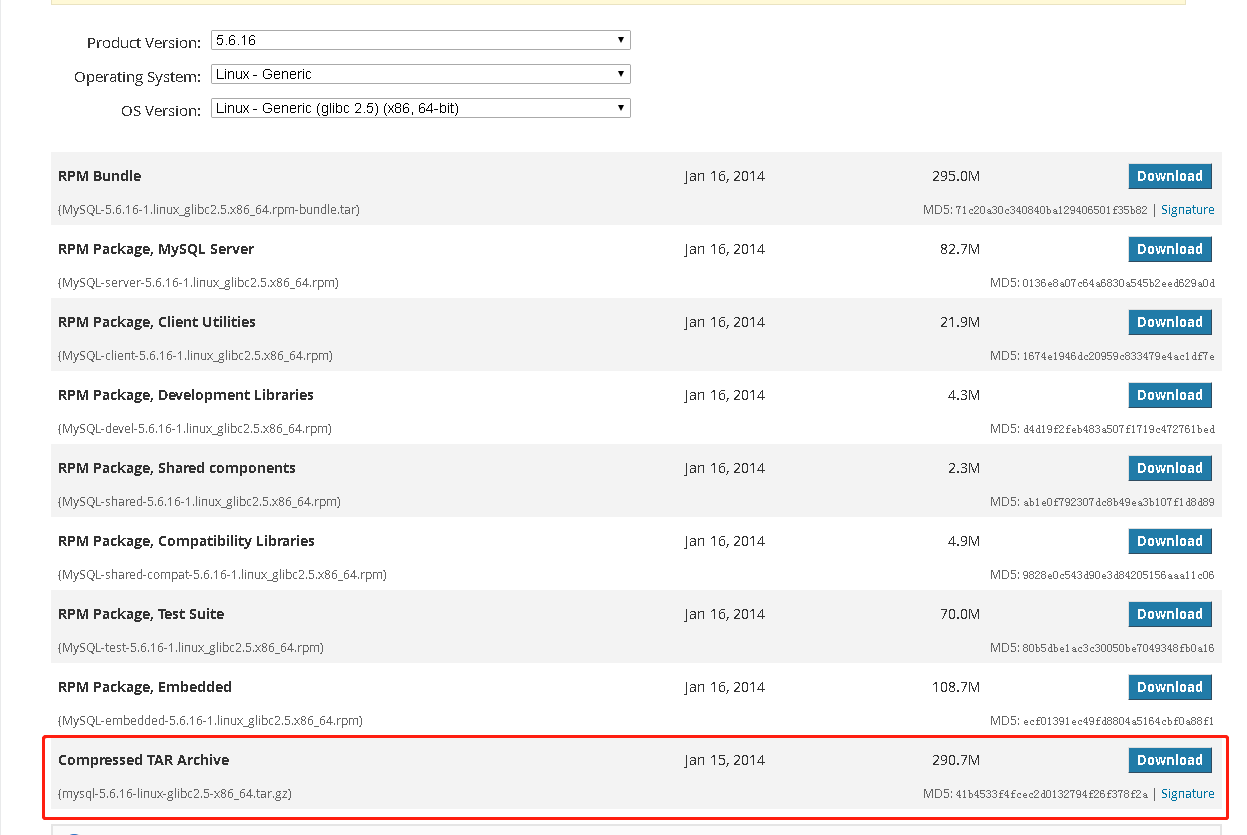Download RPM Package, Development Libraries
This screenshot has width=1247, height=835.
coord(1170,395)
